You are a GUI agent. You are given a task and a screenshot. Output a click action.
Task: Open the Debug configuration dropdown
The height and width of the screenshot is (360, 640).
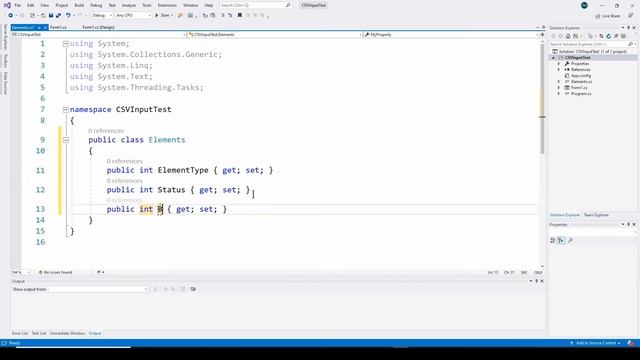(102, 16)
